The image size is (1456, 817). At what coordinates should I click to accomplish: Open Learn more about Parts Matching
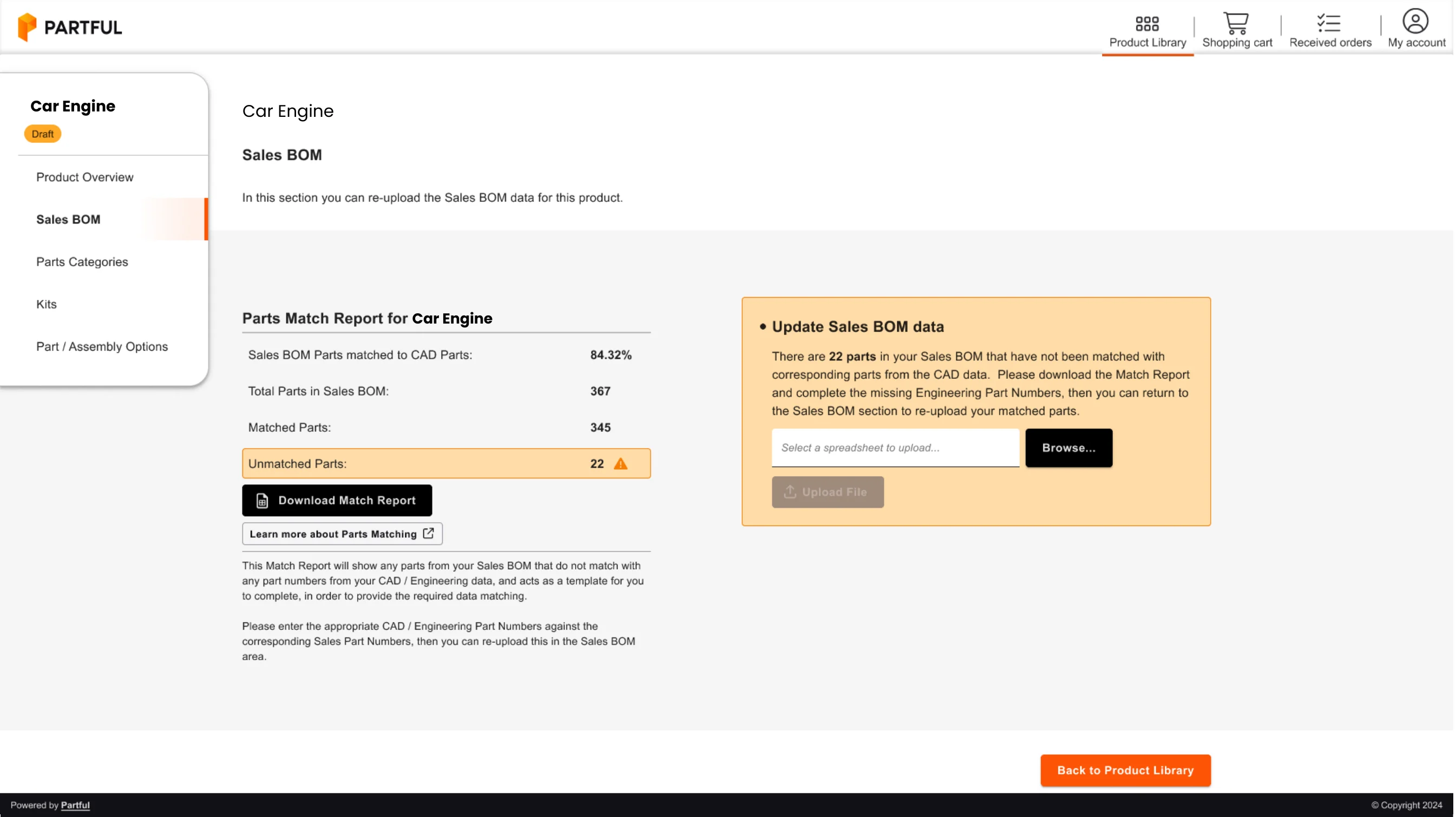point(343,535)
